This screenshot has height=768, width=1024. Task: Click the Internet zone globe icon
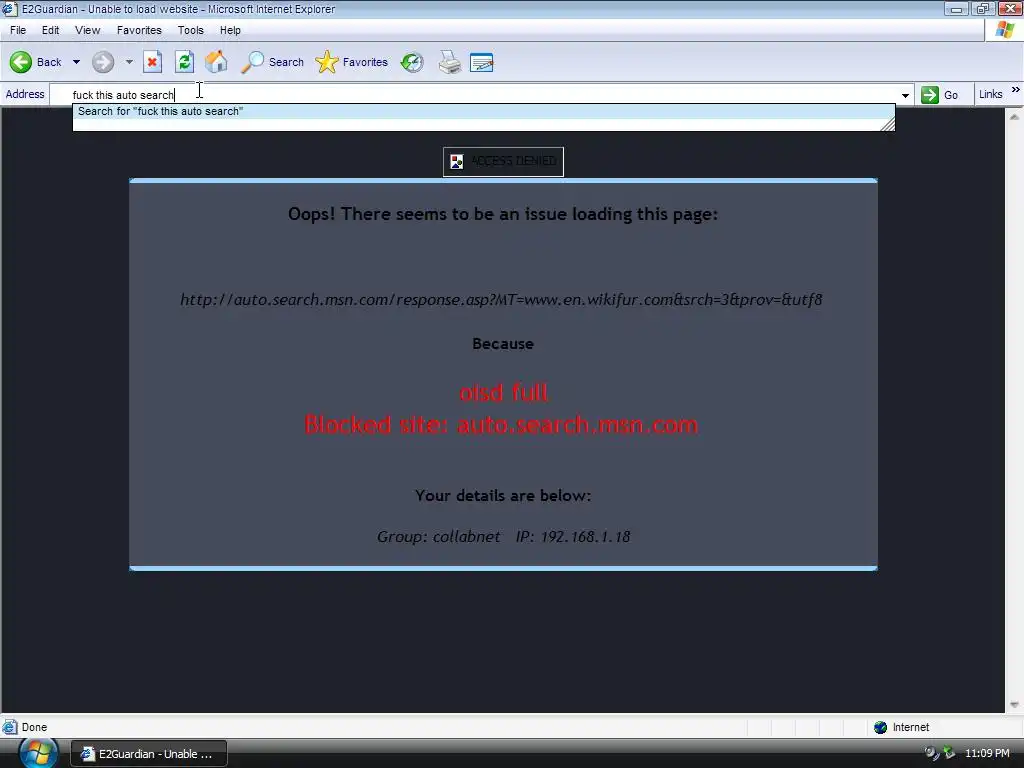point(880,727)
